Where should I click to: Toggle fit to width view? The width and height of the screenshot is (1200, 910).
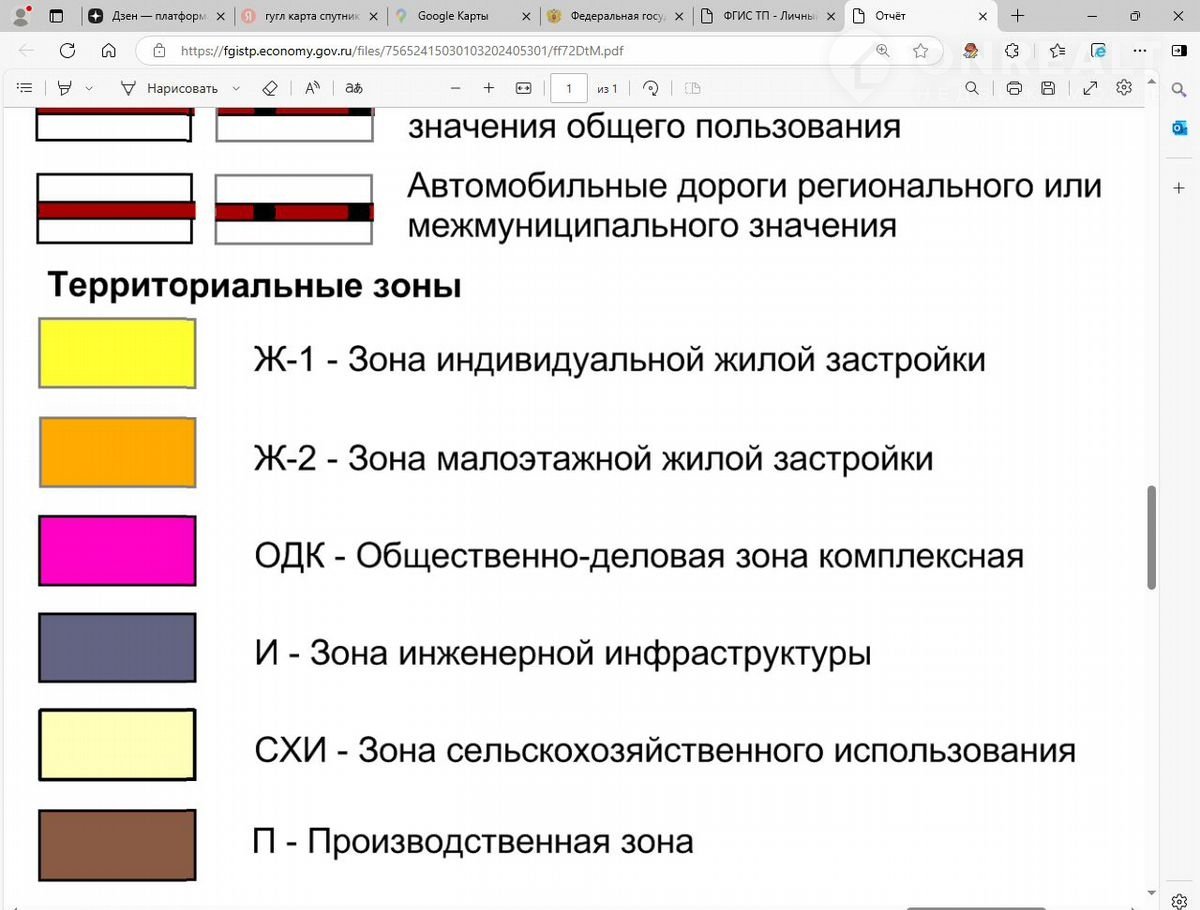523,88
